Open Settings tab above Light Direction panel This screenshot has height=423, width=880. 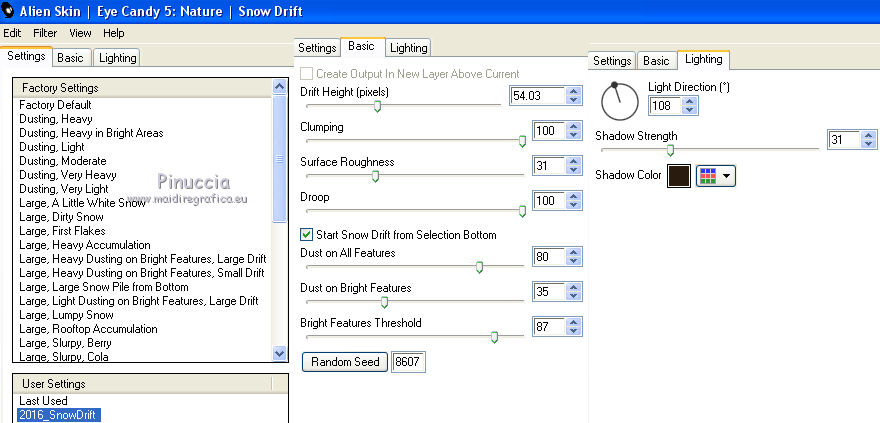coord(612,61)
